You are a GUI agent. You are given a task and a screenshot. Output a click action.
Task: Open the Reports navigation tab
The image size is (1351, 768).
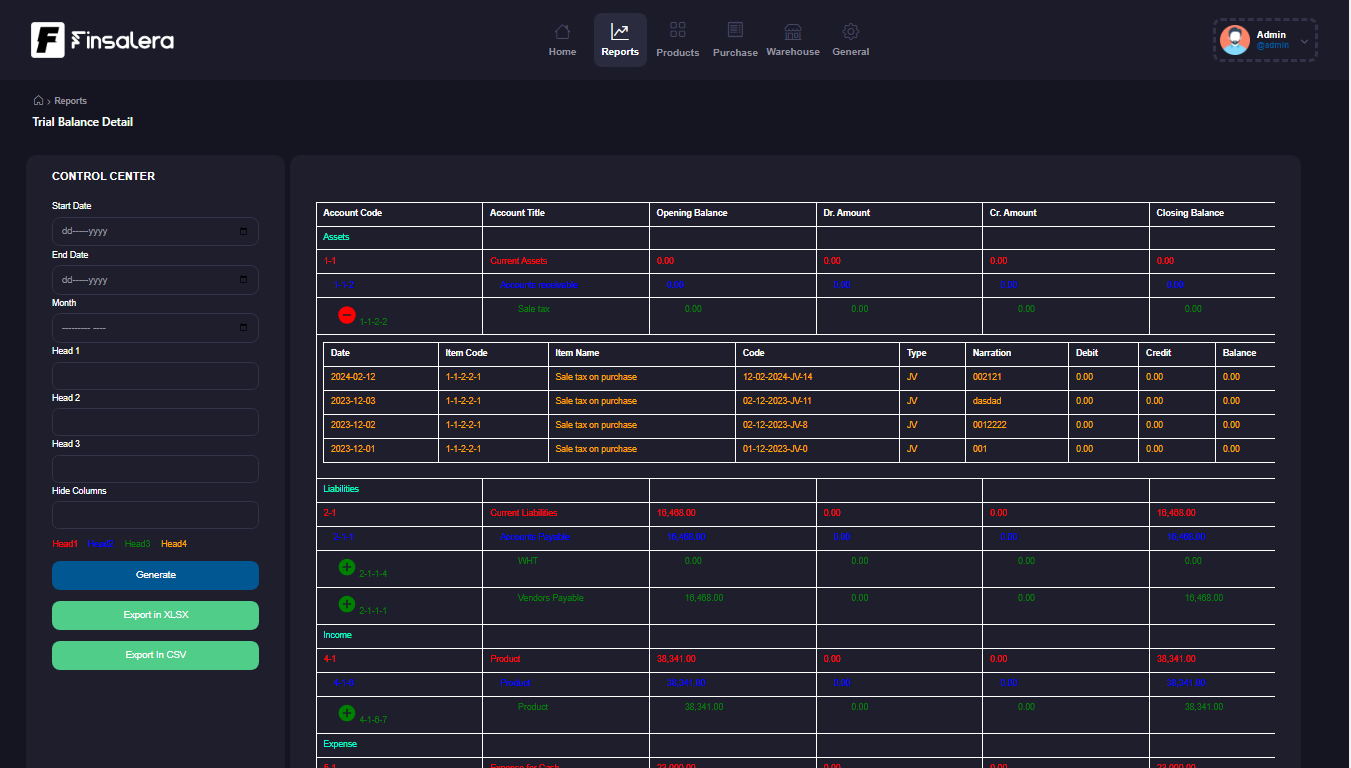coord(620,40)
